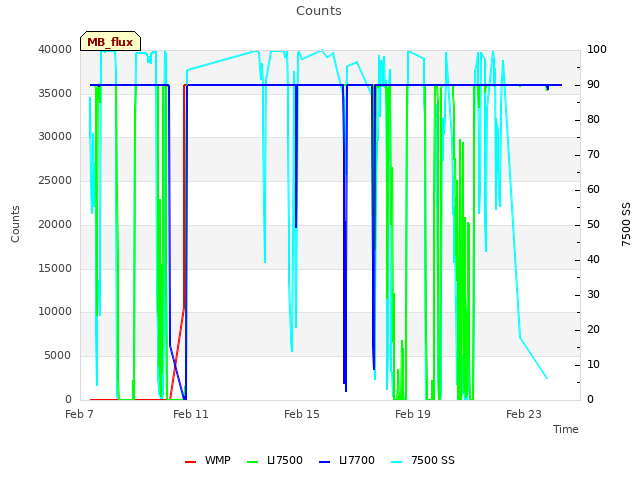Click the left Counts axis title

(15, 224)
